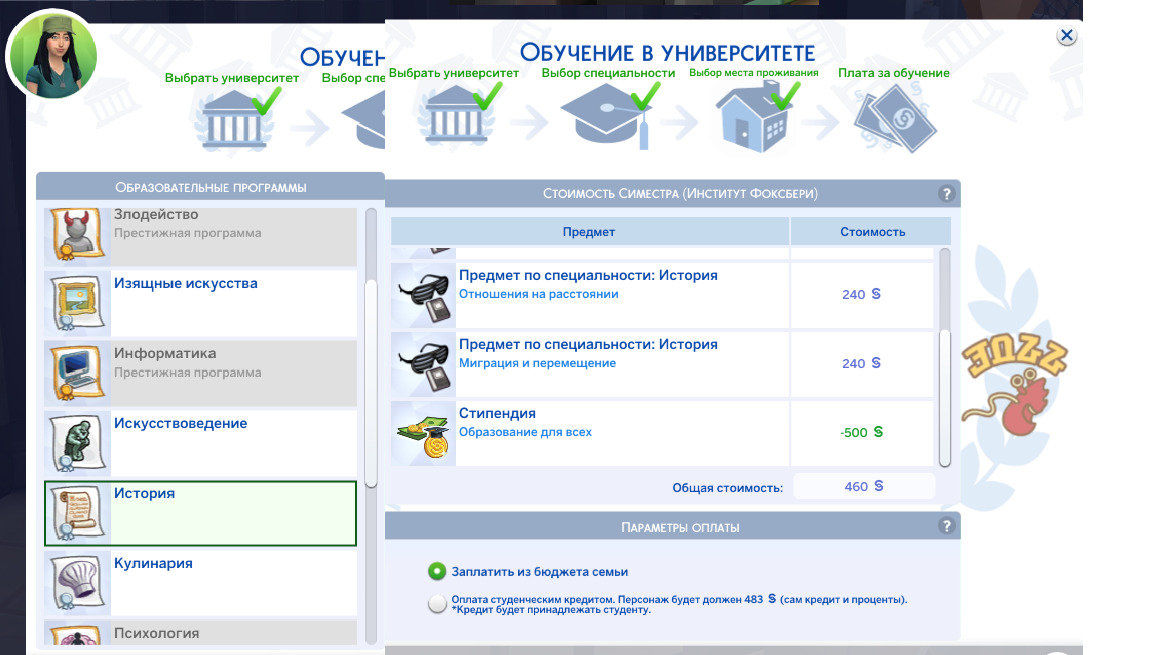Choose the Злодейство program
The image size is (1152, 655).
coord(201,236)
